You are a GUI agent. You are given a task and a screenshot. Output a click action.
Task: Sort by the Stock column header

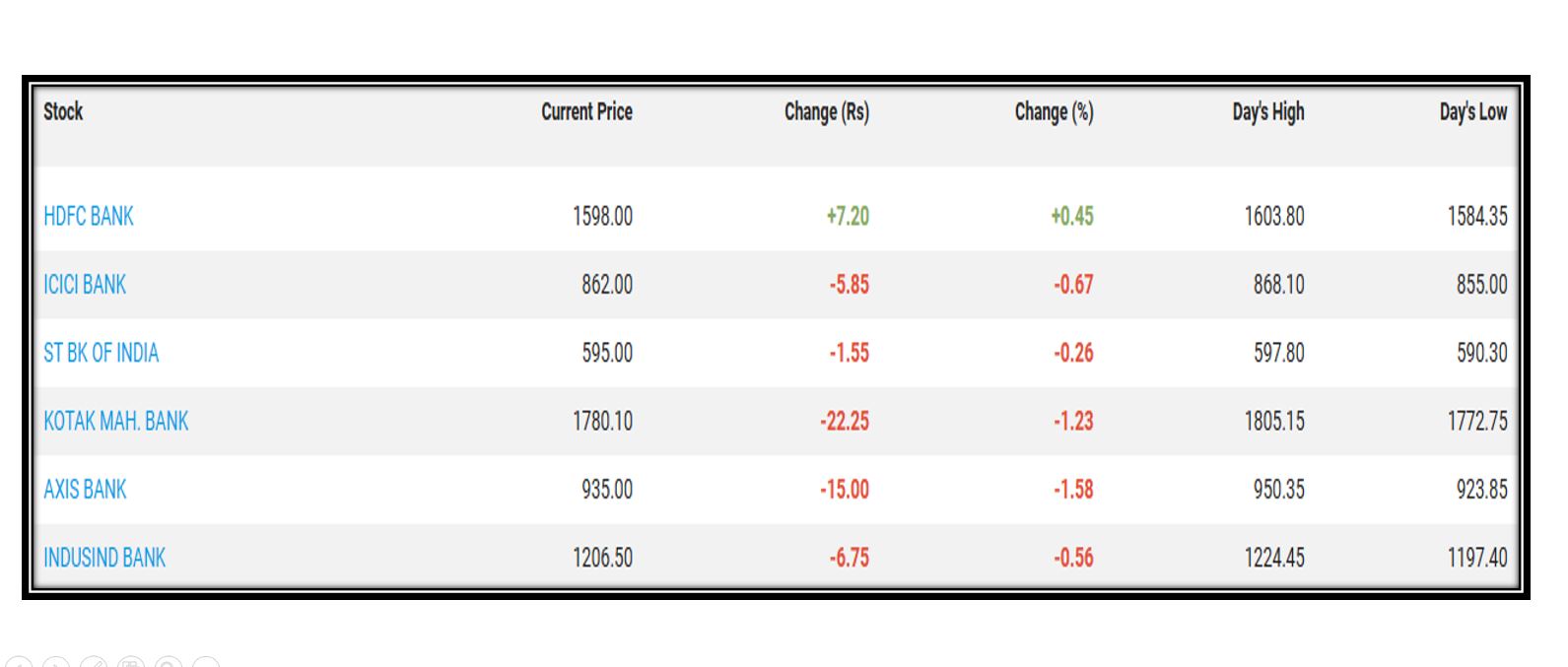point(63,112)
